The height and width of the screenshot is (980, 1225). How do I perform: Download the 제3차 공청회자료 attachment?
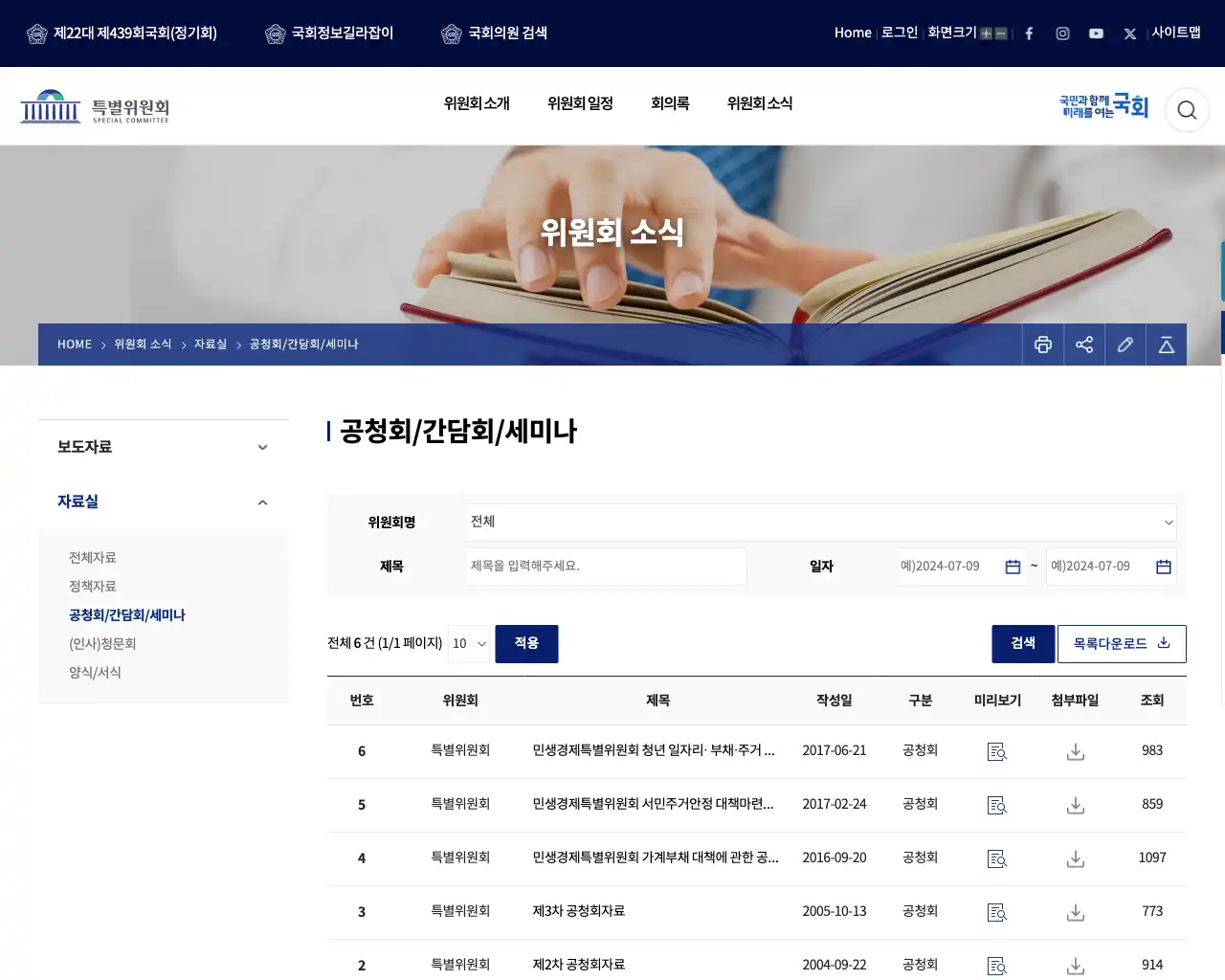pyautogui.click(x=1076, y=913)
